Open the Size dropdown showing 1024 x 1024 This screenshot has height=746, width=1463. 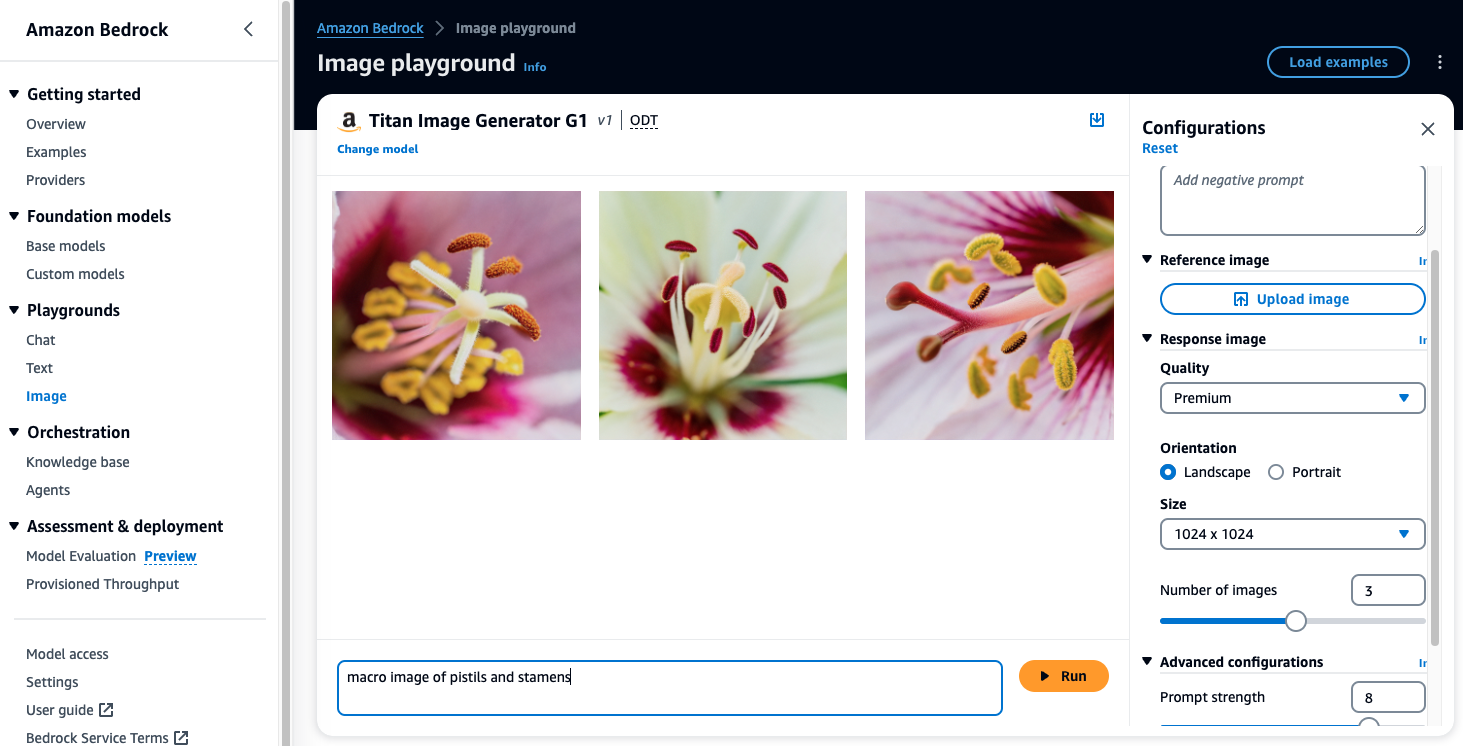[x=1292, y=534]
